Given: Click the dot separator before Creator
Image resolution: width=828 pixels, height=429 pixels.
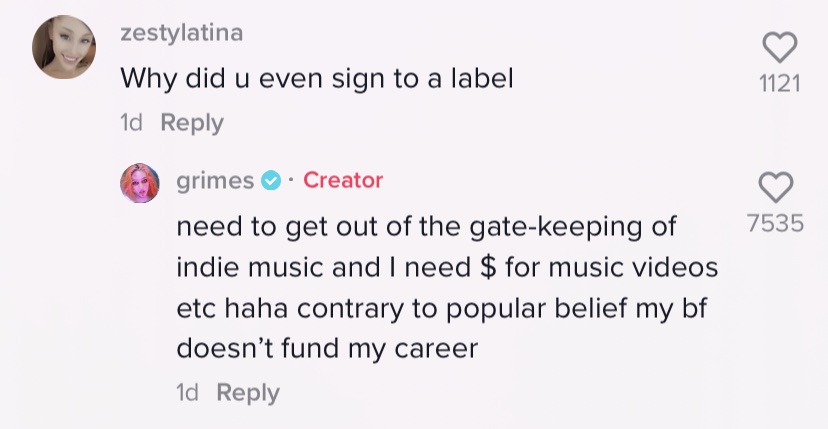Looking at the screenshot, I should click(x=290, y=181).
